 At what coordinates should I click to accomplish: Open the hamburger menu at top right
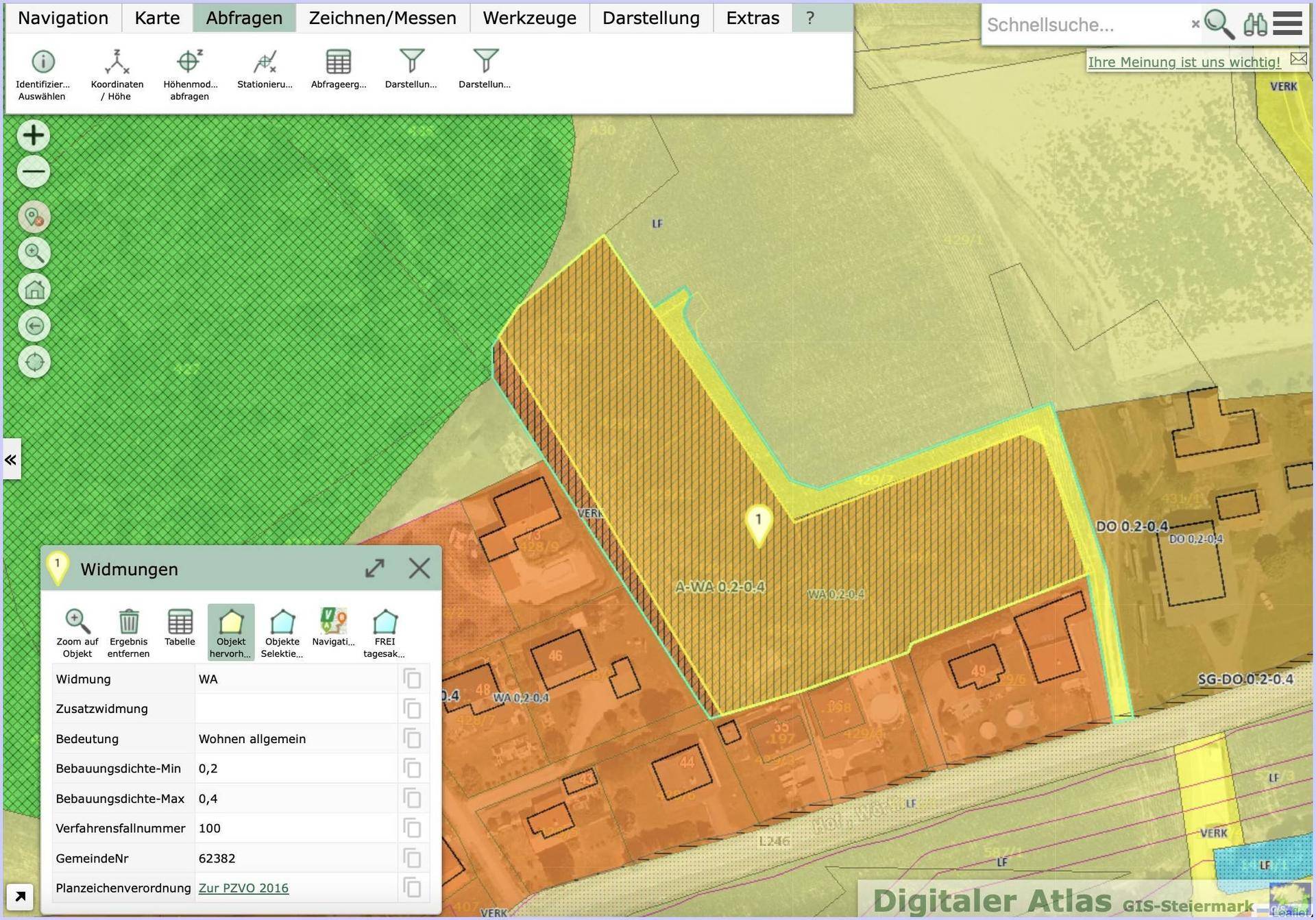tap(1287, 24)
